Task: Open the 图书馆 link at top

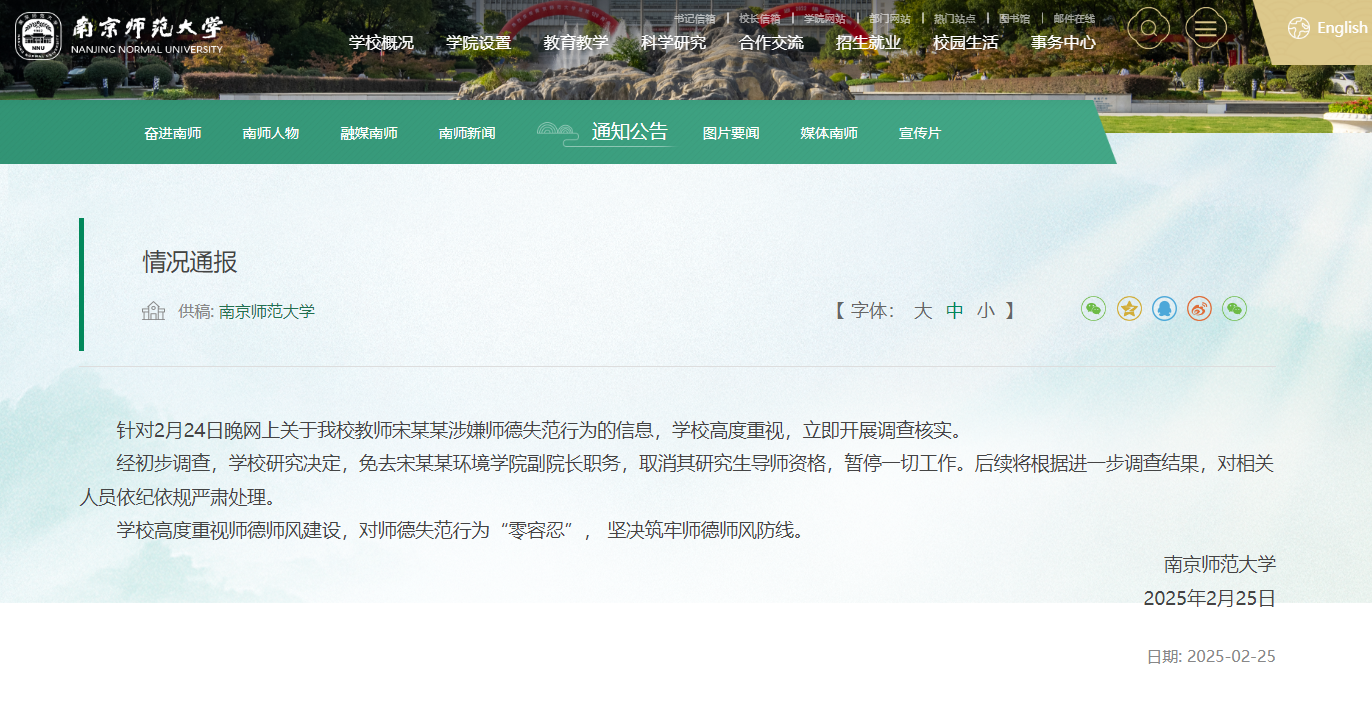Action: pos(1014,18)
